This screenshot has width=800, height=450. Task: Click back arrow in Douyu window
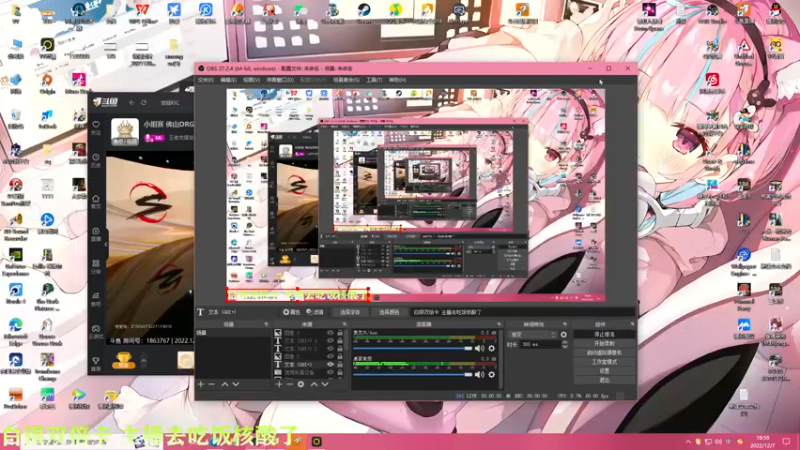click(x=132, y=103)
